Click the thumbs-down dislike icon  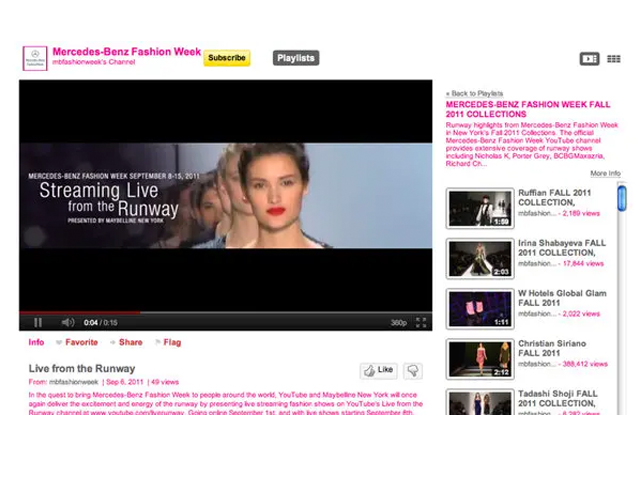(x=410, y=370)
